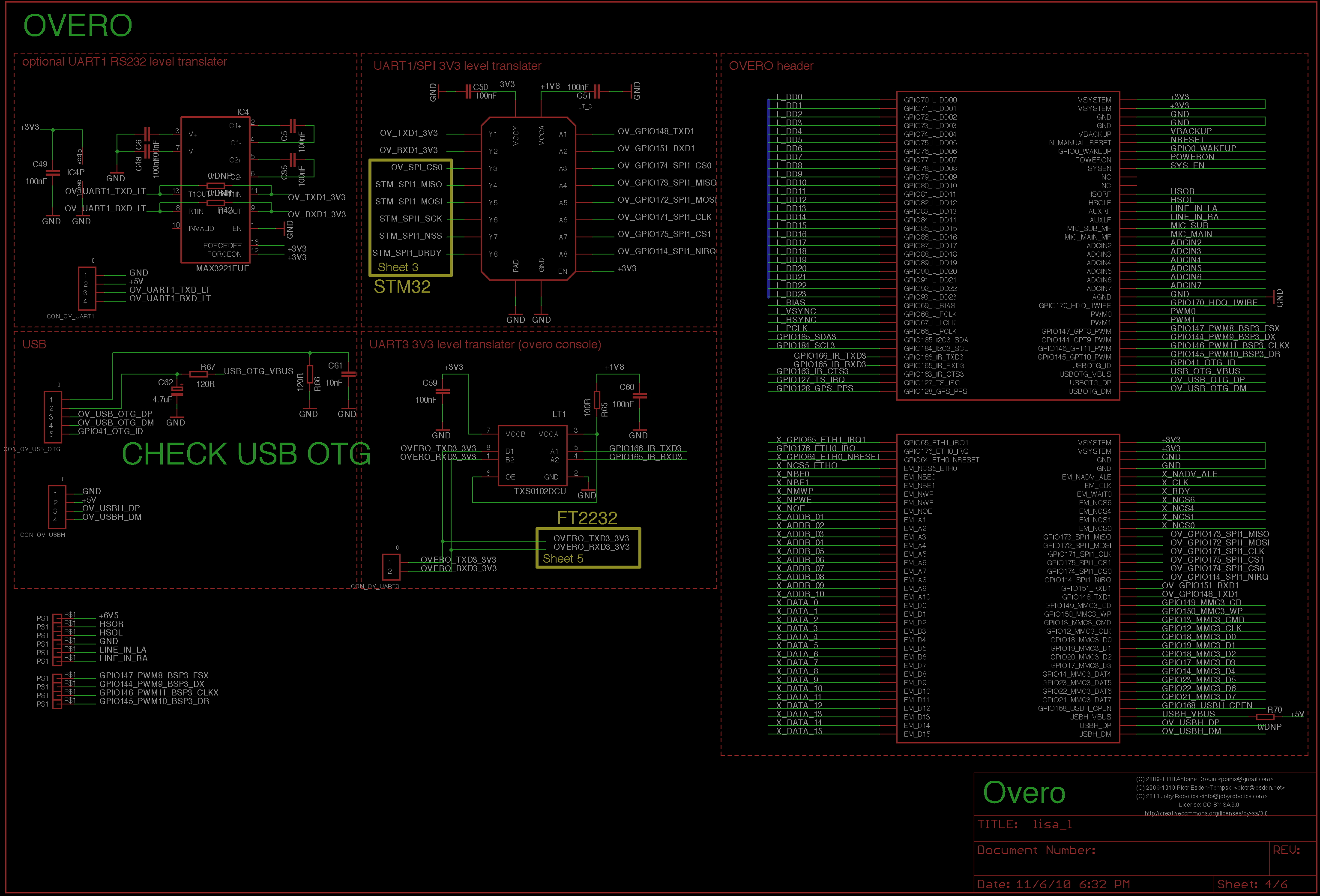Select resistor R67 designator
Screen dimensions: 1320x896
tap(208, 367)
